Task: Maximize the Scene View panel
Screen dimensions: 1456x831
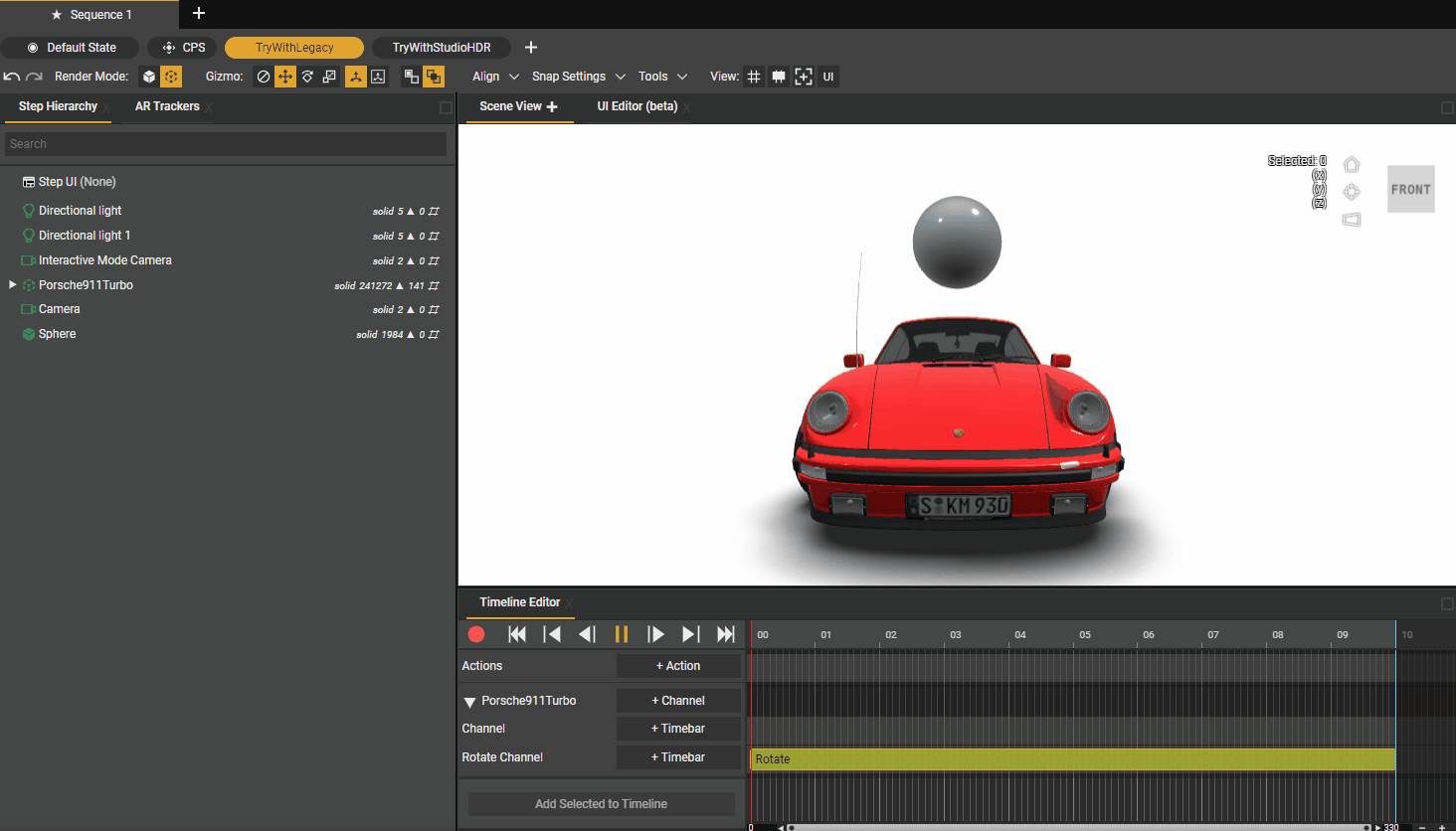Action: 1447,107
